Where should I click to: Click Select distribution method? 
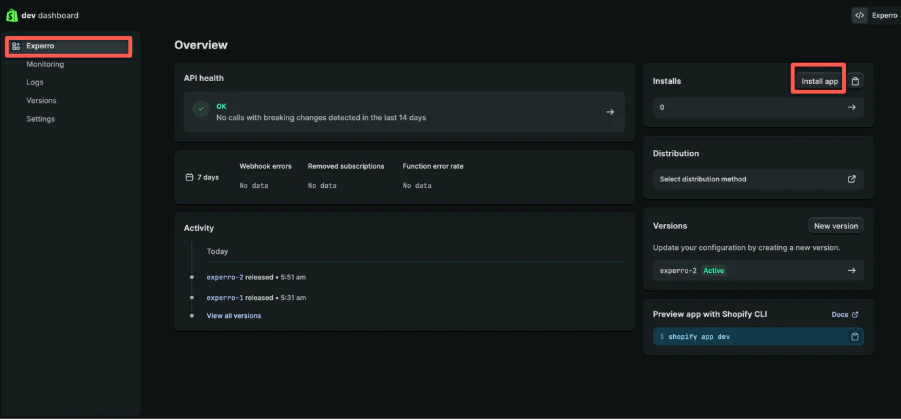(x=758, y=179)
